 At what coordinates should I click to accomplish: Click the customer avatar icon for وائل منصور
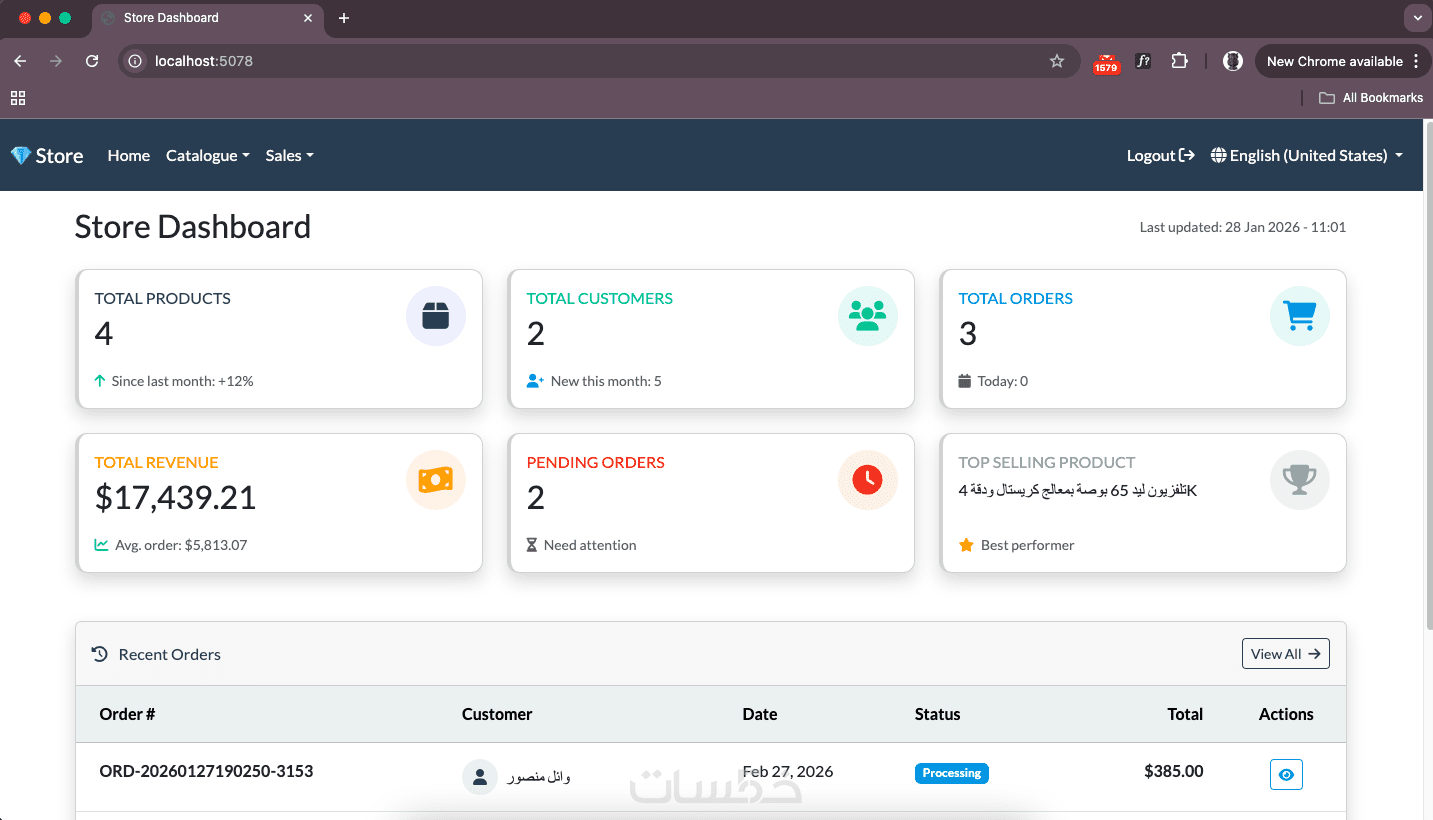[480, 777]
